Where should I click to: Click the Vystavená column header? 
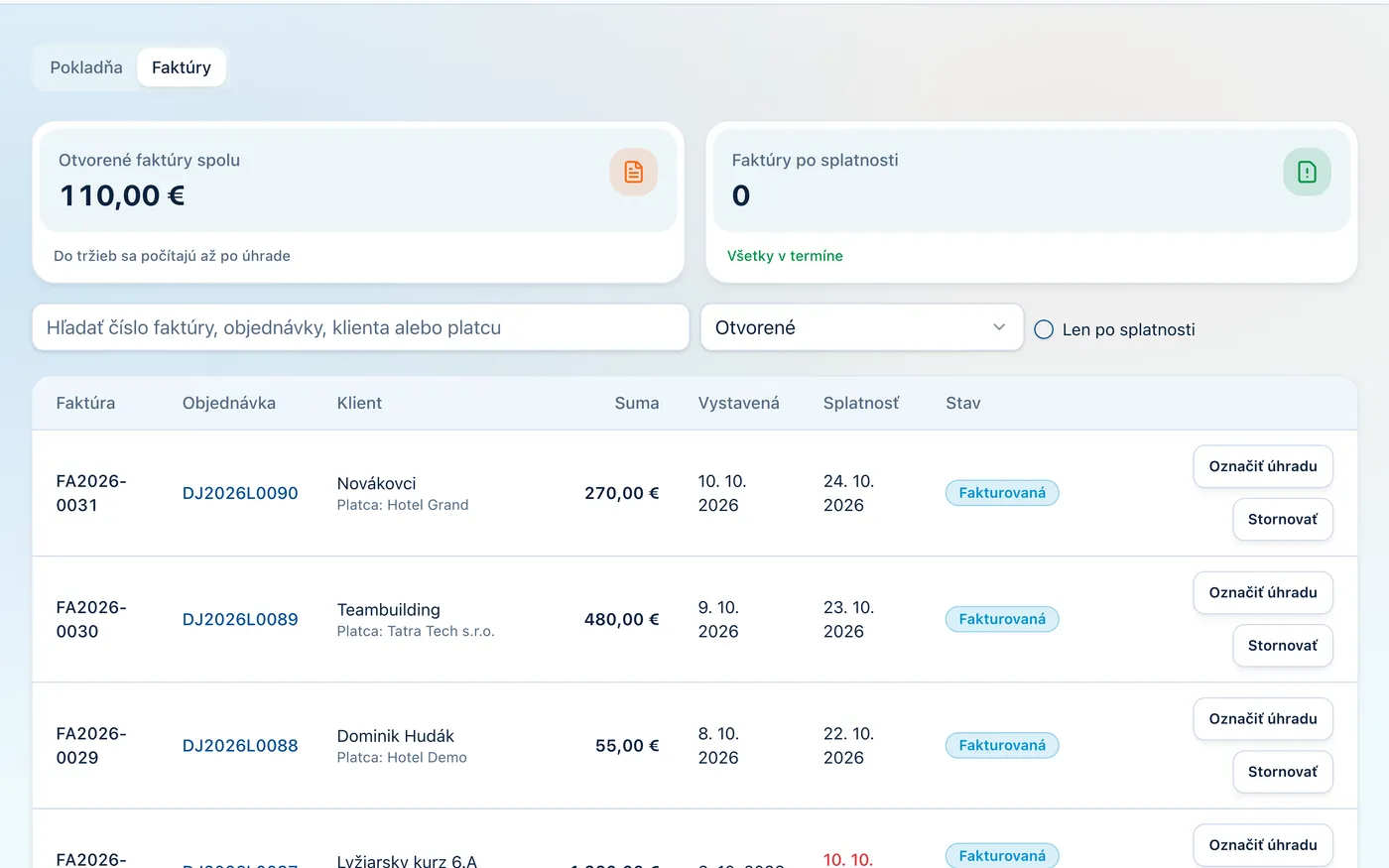pos(739,403)
